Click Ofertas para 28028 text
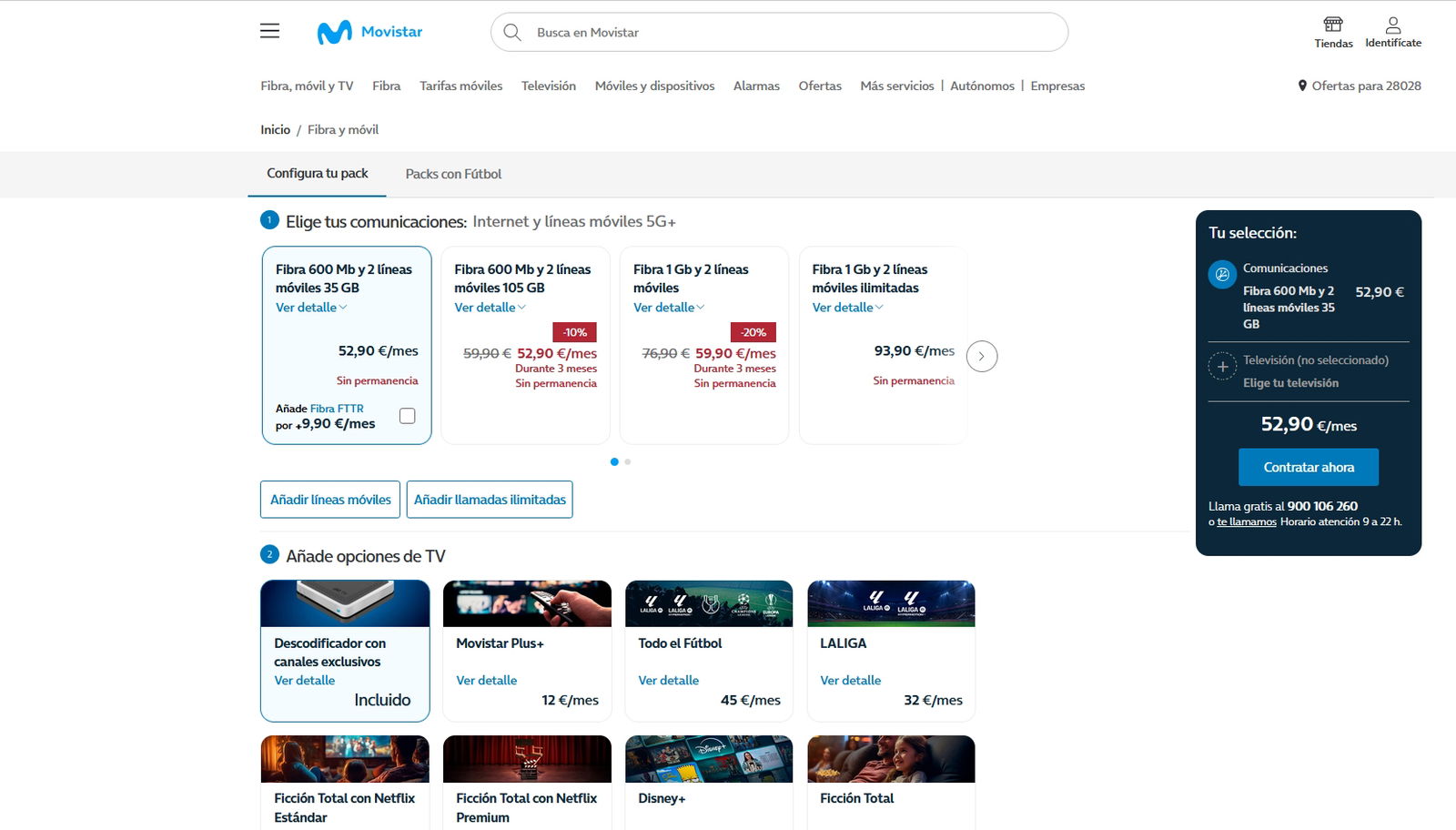The width and height of the screenshot is (1456, 830). [1366, 86]
